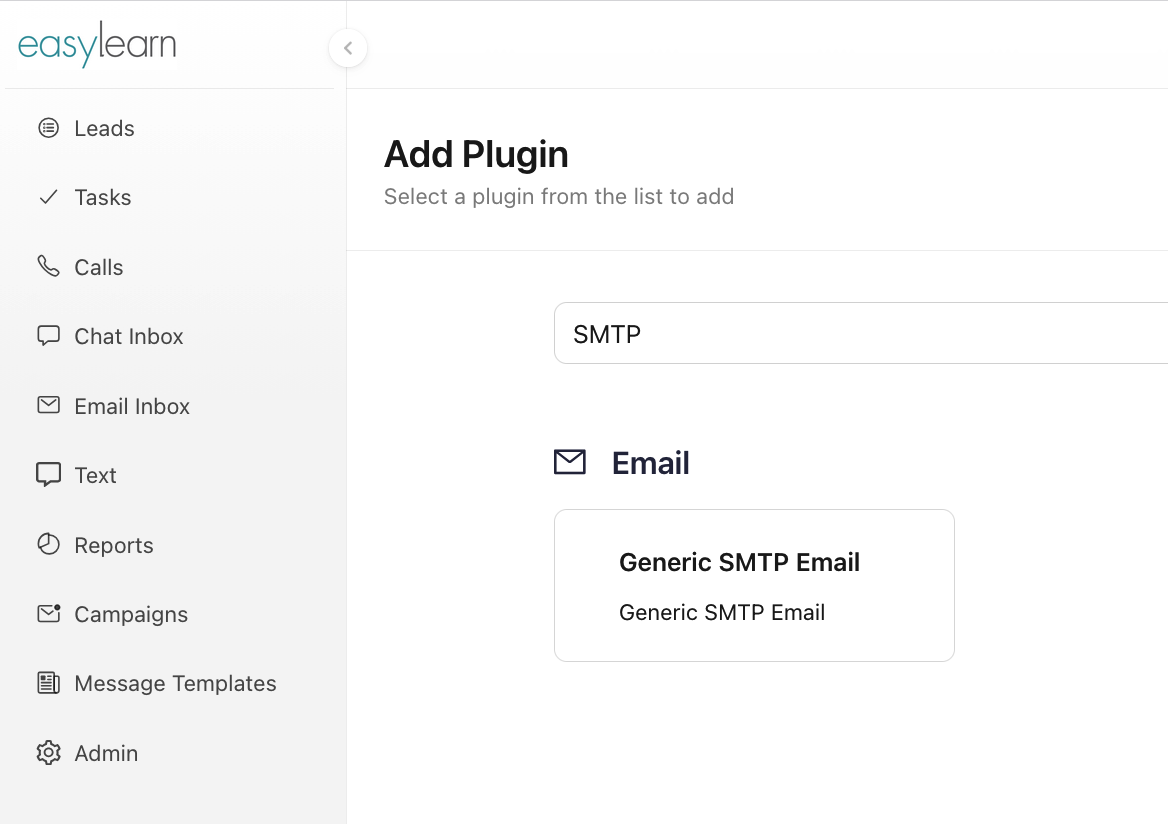1168x824 pixels.
Task: Open the Message Templates menu label
Action: [175, 683]
